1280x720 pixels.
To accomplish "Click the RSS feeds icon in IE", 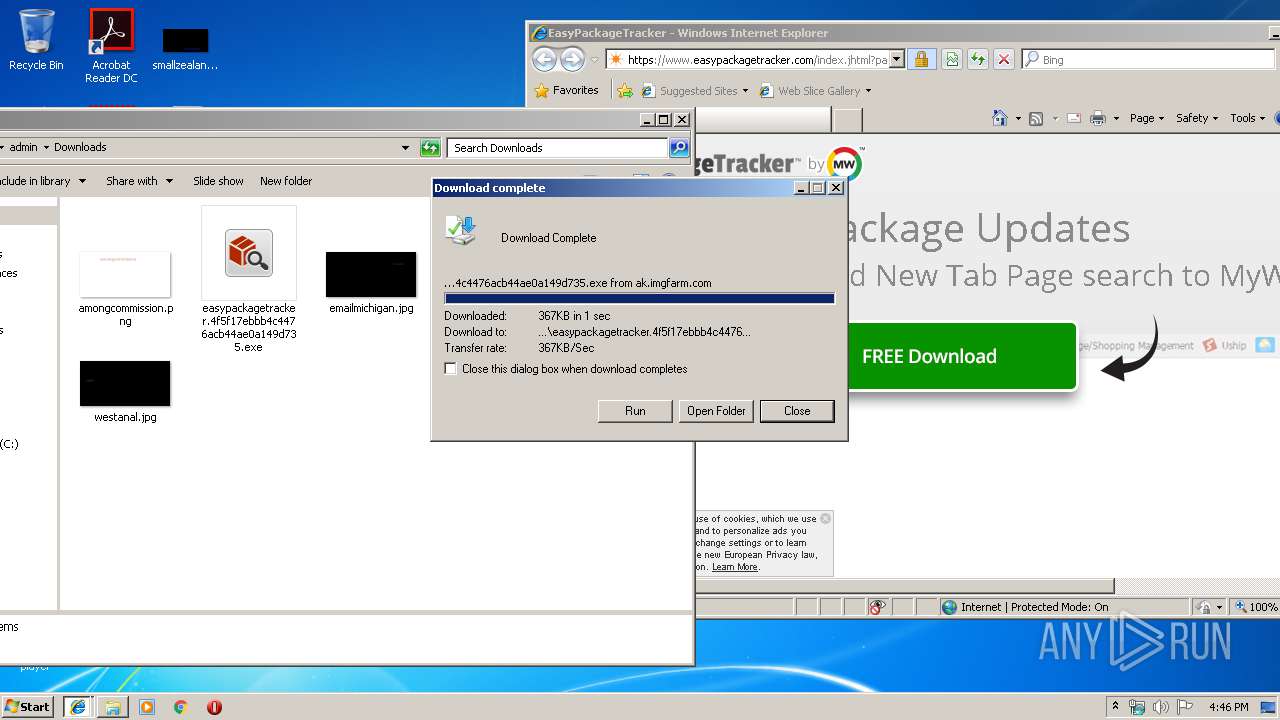I will 1036,118.
